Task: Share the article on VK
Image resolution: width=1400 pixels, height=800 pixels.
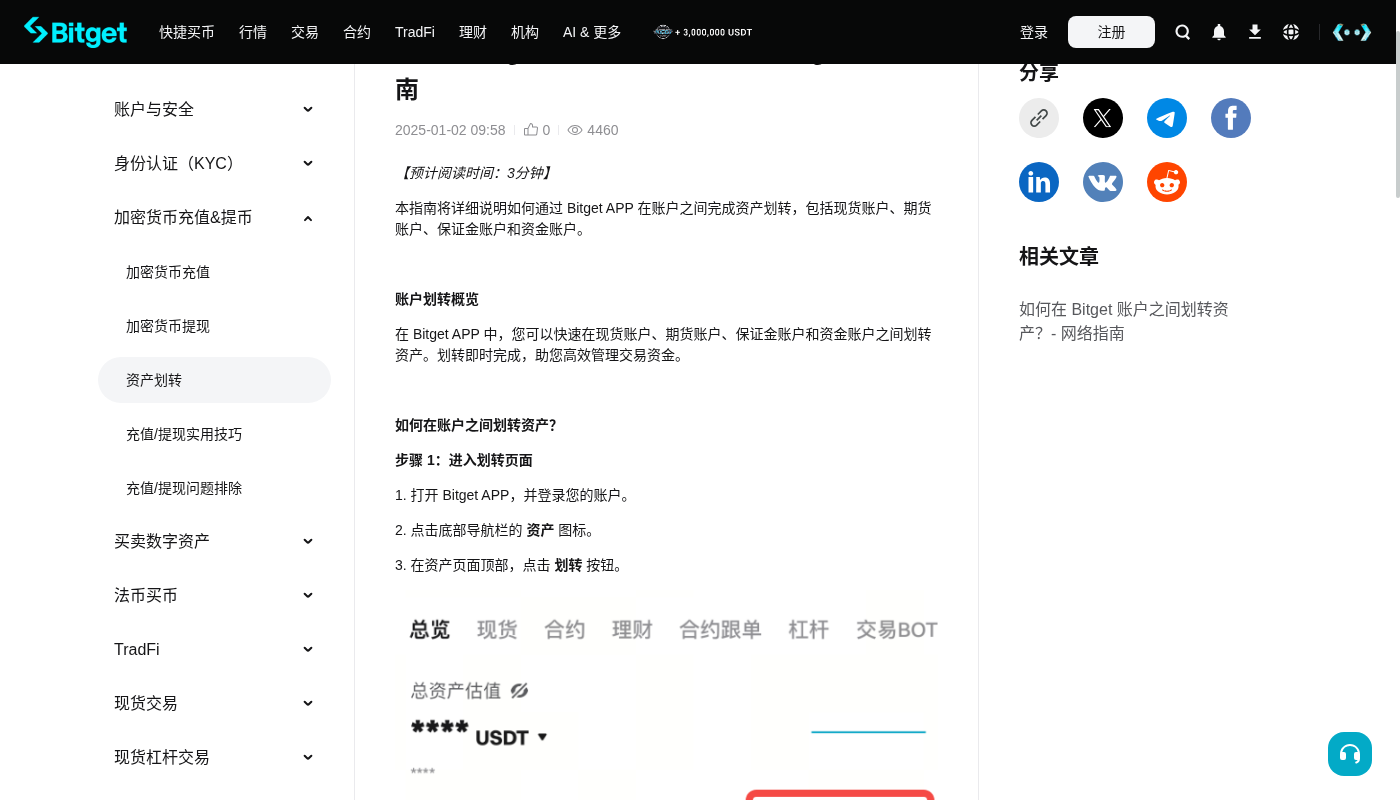Action: (1103, 182)
